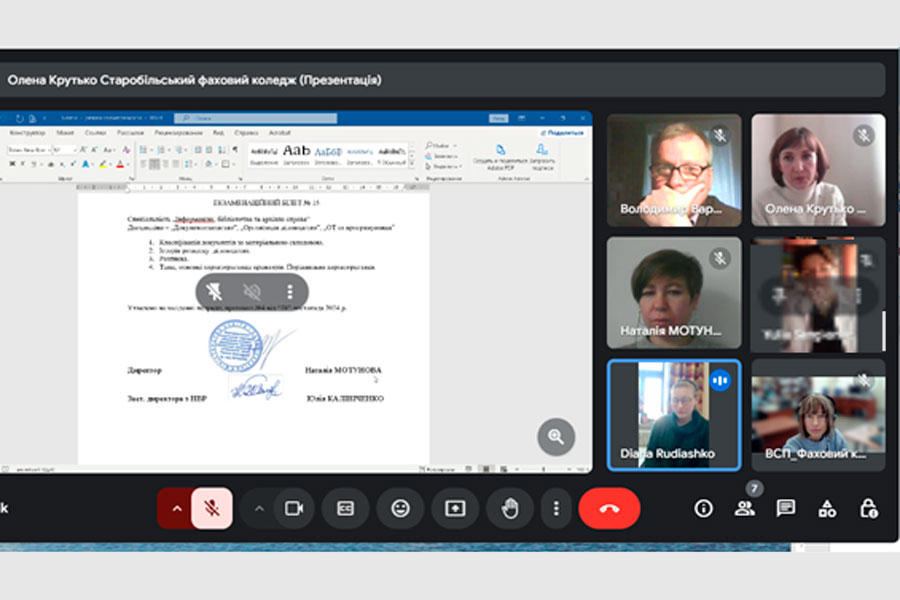
Task: Click Sort icon in Word paragraph group
Action: click(222, 150)
